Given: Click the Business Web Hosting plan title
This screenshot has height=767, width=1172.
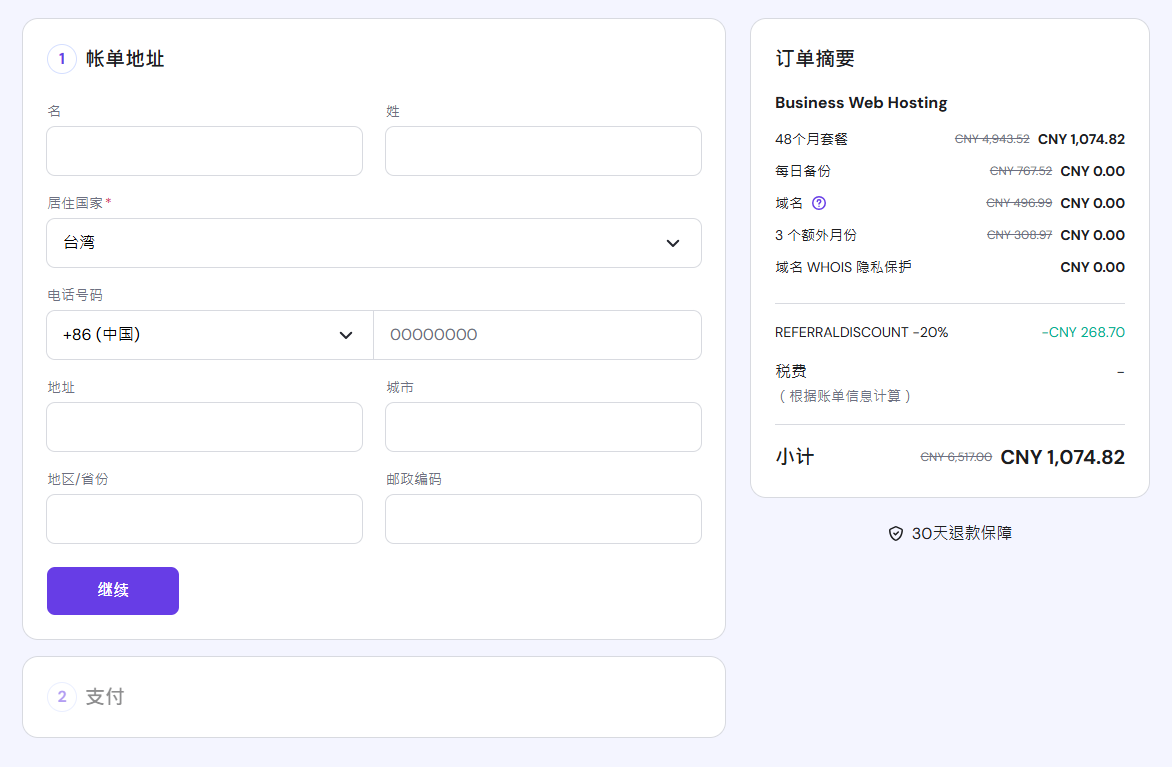Looking at the screenshot, I should (861, 103).
